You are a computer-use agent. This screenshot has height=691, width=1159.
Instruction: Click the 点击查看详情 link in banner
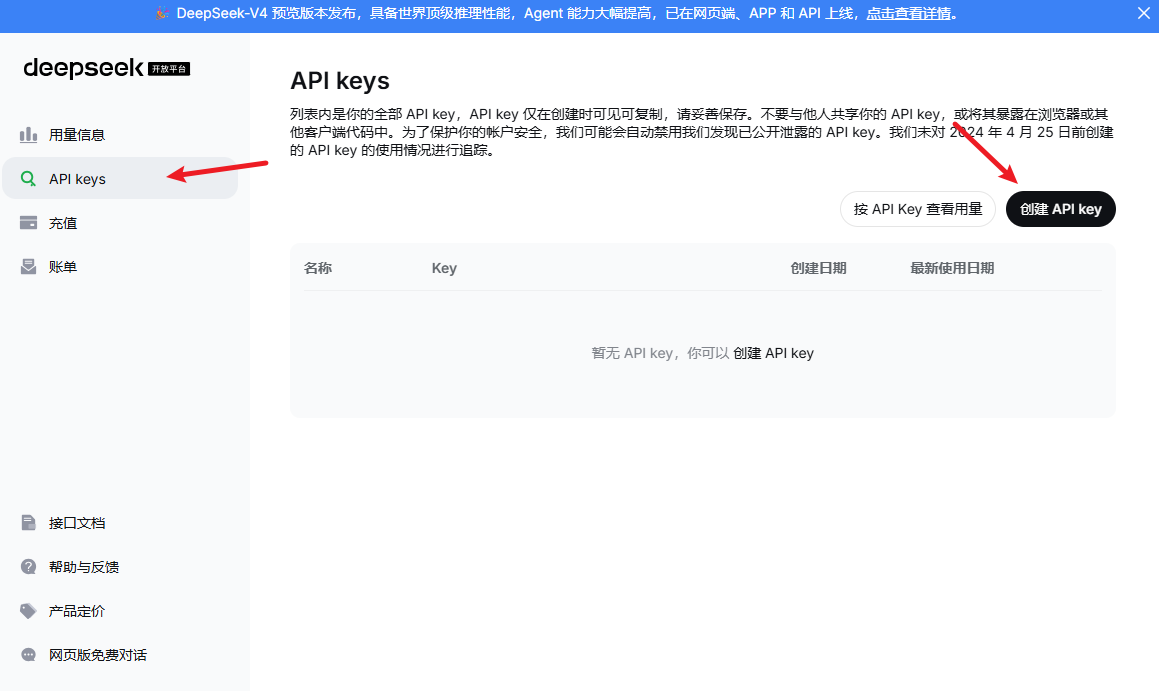pos(908,13)
